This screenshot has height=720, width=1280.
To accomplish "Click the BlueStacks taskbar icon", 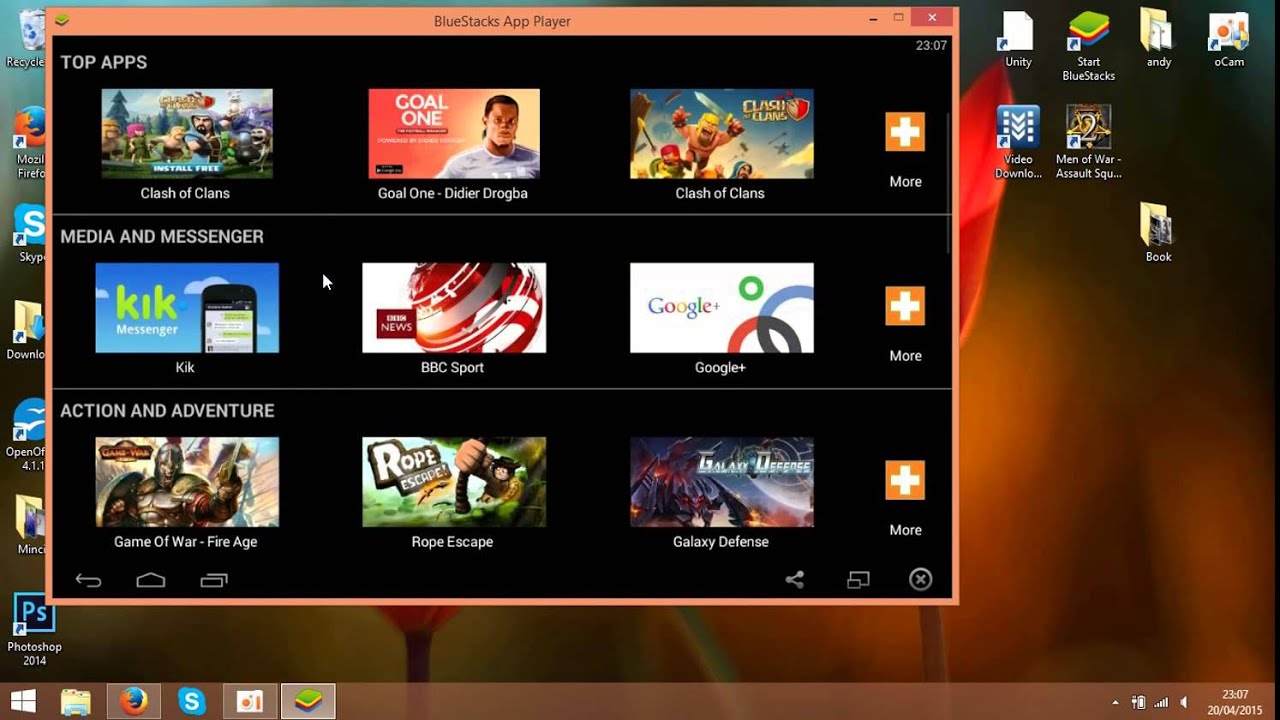I will pos(308,702).
